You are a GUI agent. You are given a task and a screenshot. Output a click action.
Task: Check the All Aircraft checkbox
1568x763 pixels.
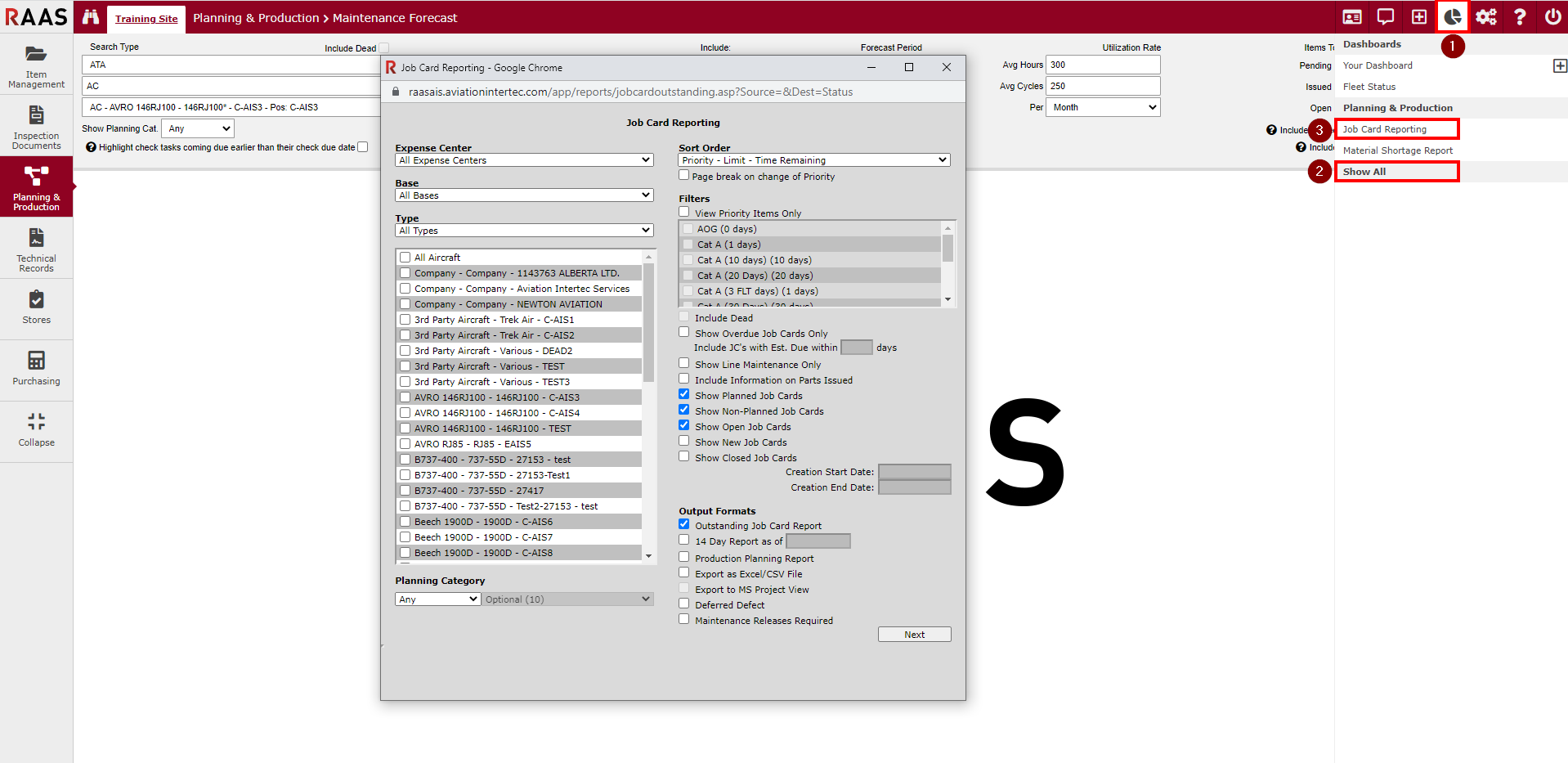405,258
